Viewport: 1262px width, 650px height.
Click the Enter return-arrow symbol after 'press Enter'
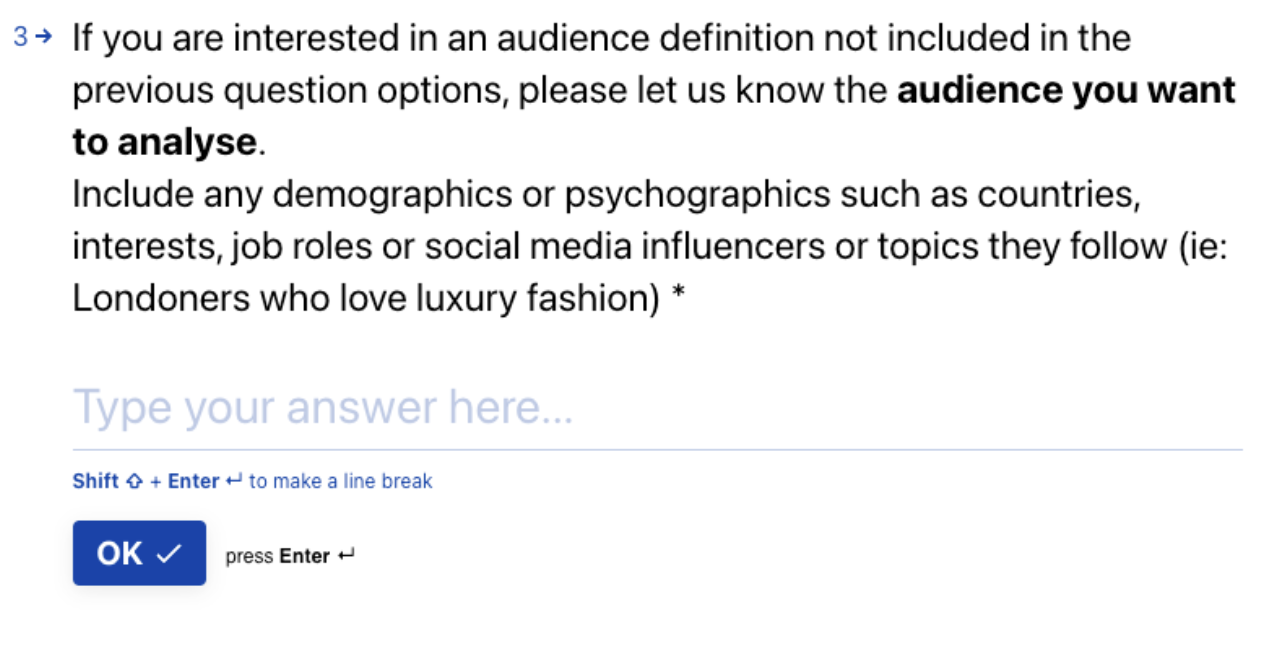(x=346, y=555)
